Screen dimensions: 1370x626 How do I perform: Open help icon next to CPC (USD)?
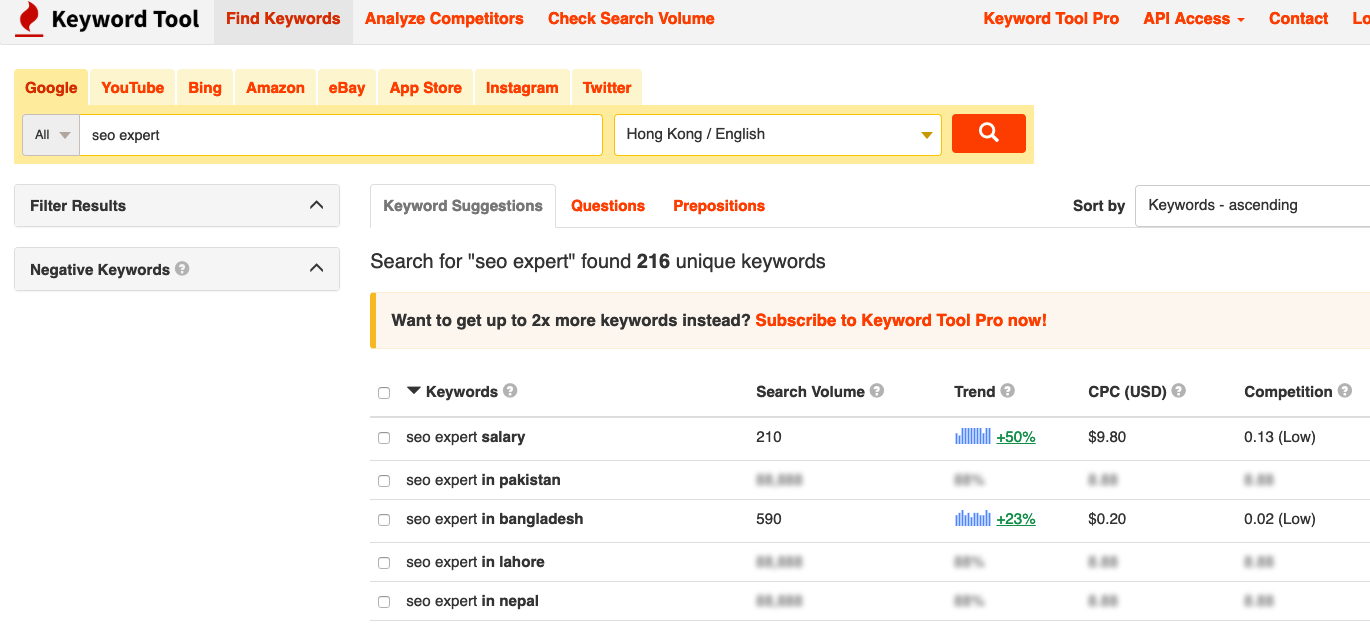1179,391
